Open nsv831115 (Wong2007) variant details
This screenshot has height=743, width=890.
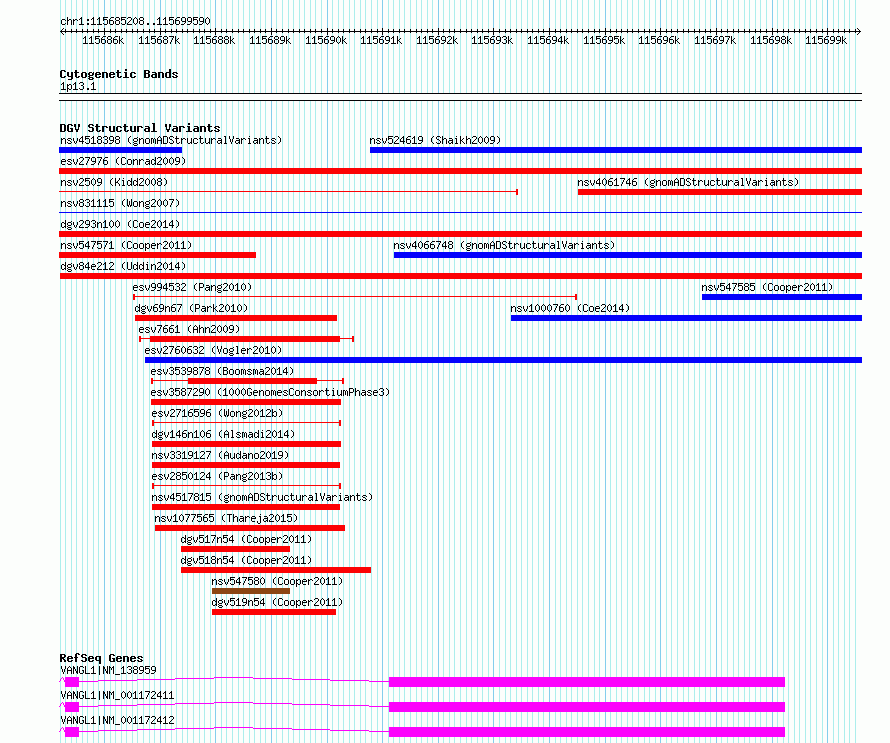(x=460, y=213)
